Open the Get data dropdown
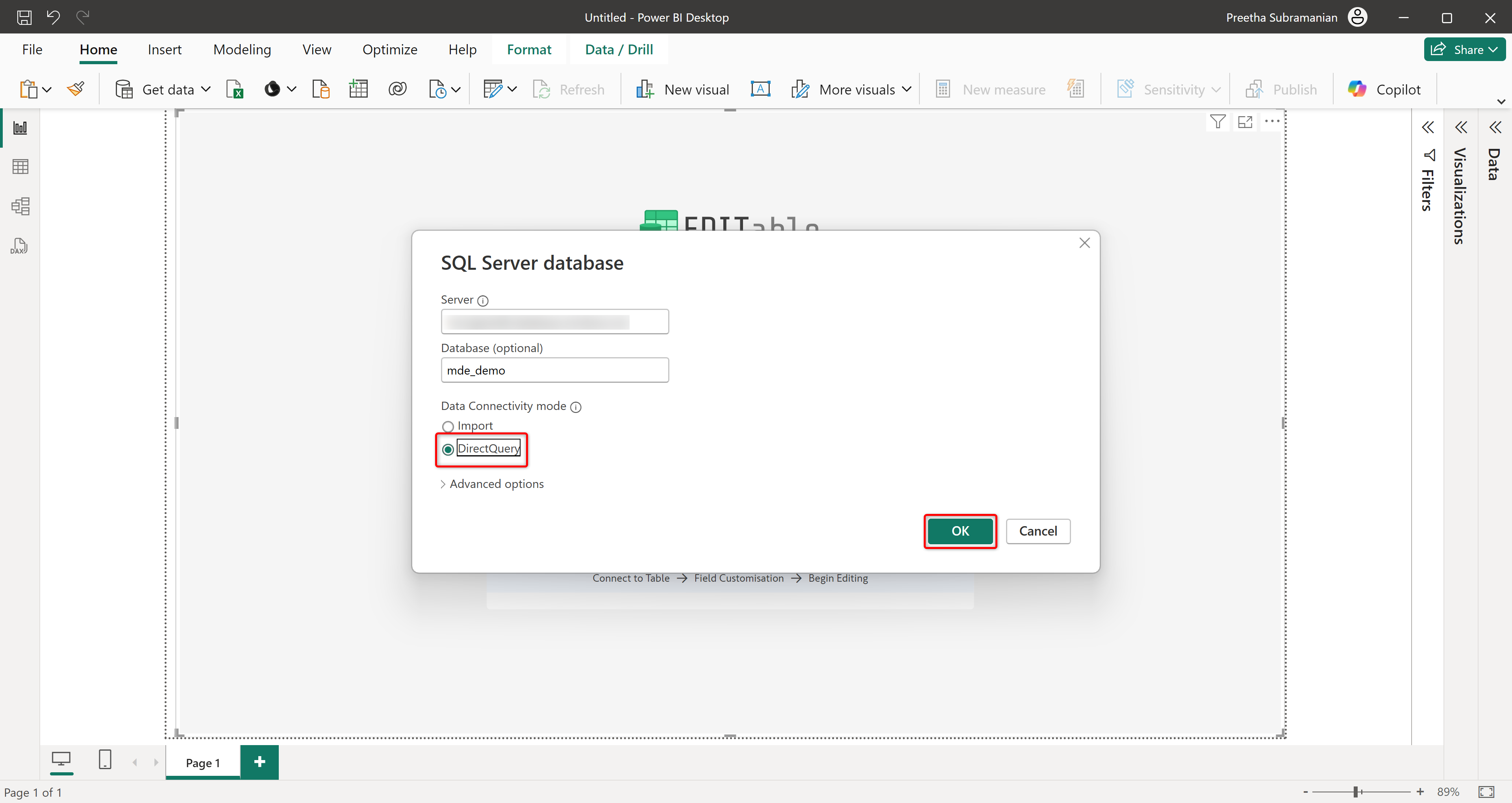The width and height of the screenshot is (1512, 803). point(206,89)
